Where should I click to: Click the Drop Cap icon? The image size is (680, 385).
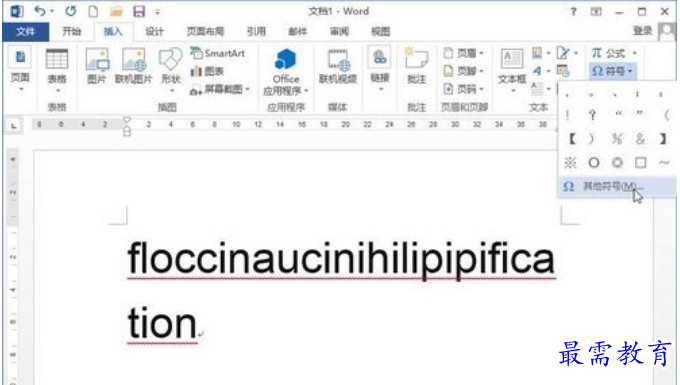point(537,88)
